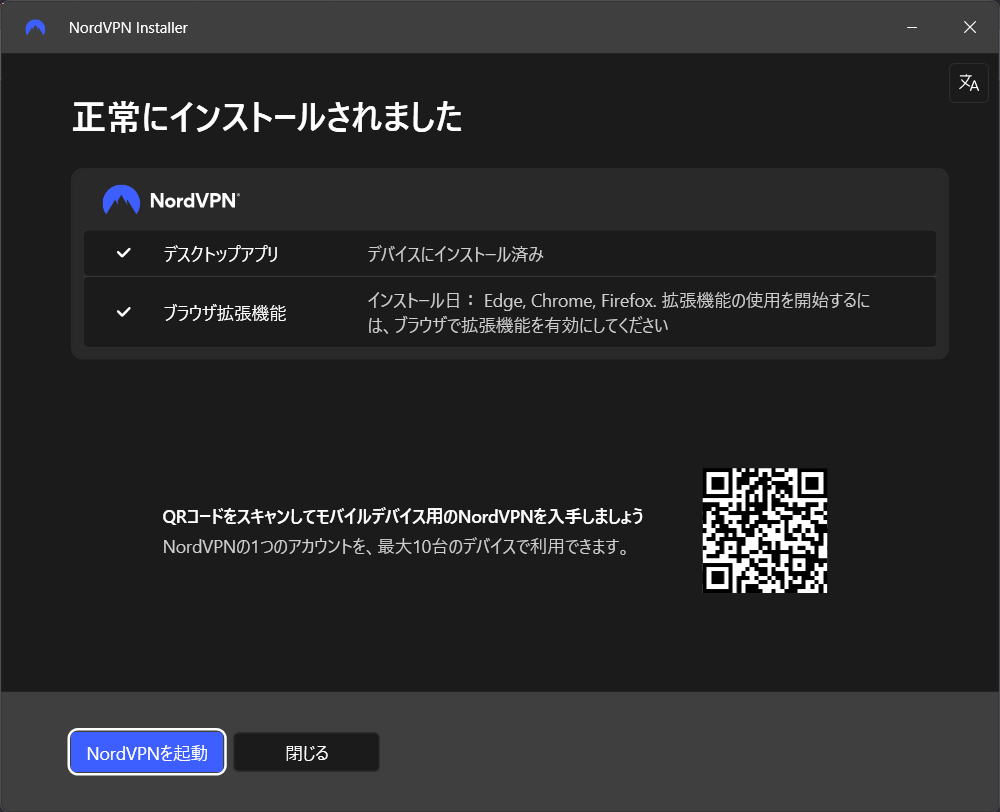Click the NordVPN logo in the title bar
Viewport: 1000px width, 812px height.
click(36, 27)
